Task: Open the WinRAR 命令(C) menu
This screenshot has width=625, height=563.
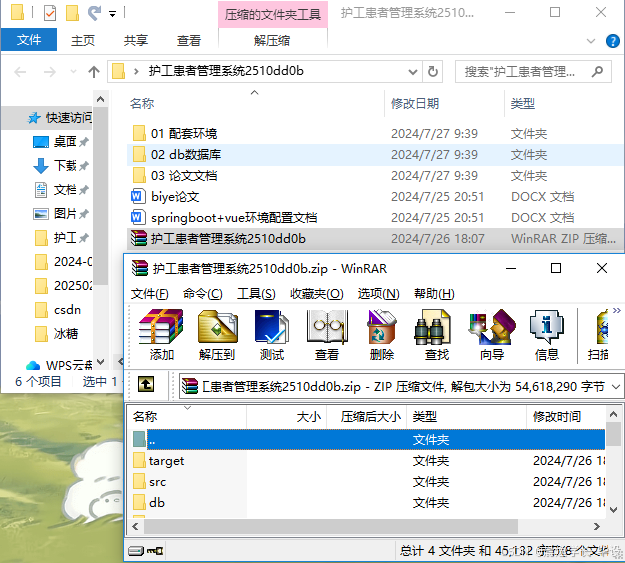Action: 202,294
